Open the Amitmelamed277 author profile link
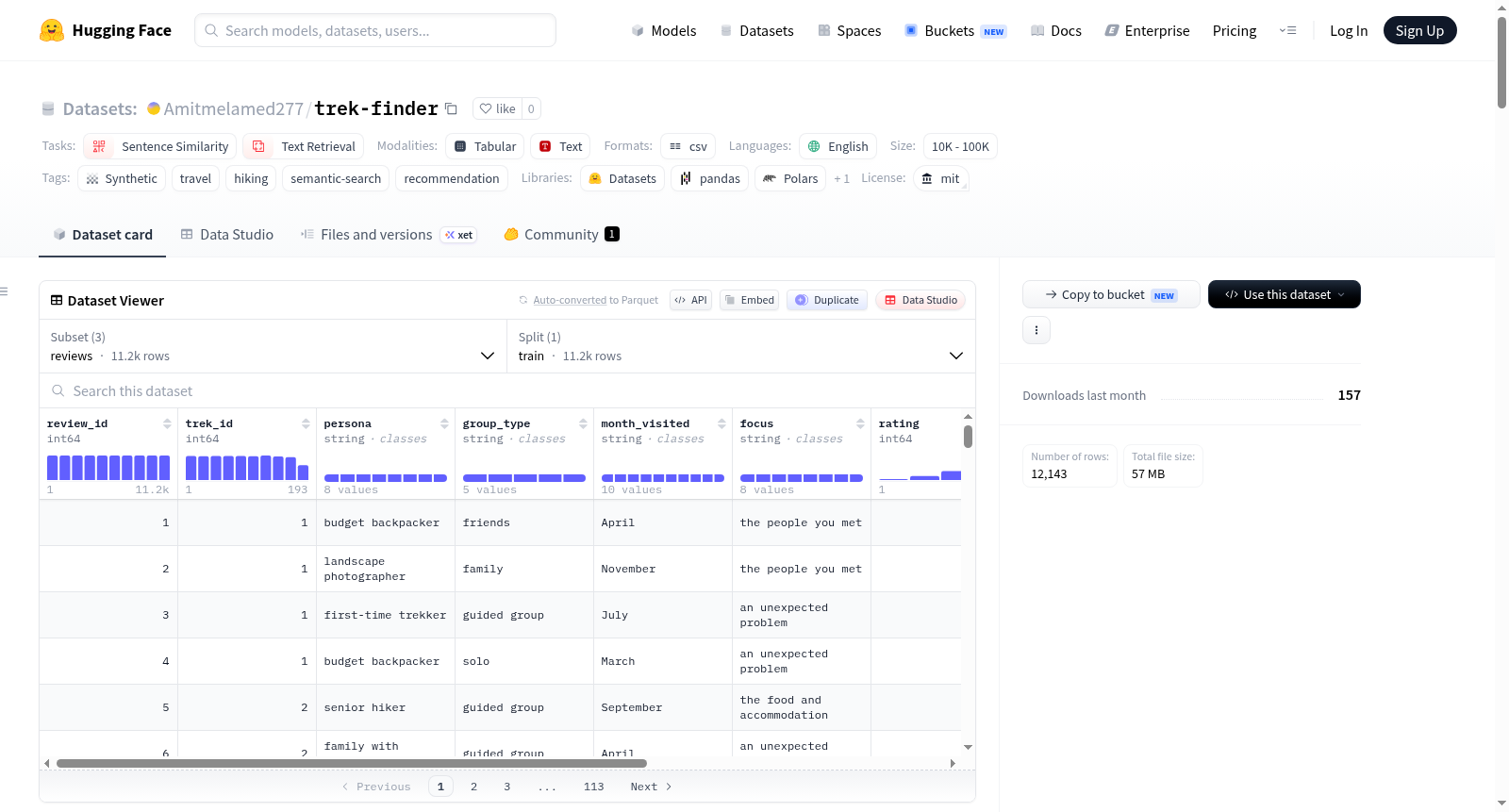This screenshot has width=1509, height=812. tap(233, 108)
